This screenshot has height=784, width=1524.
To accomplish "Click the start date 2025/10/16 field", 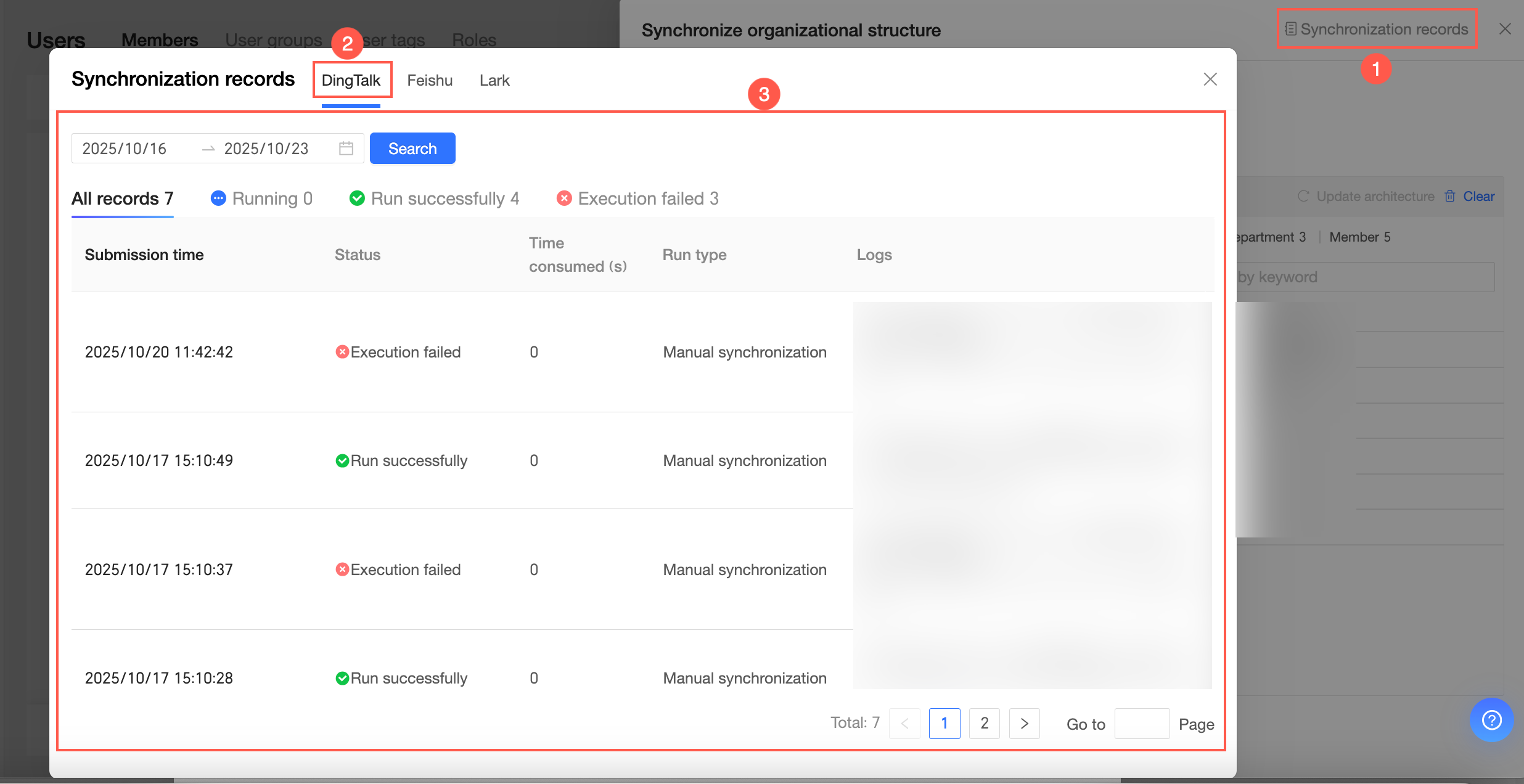I will [x=125, y=149].
